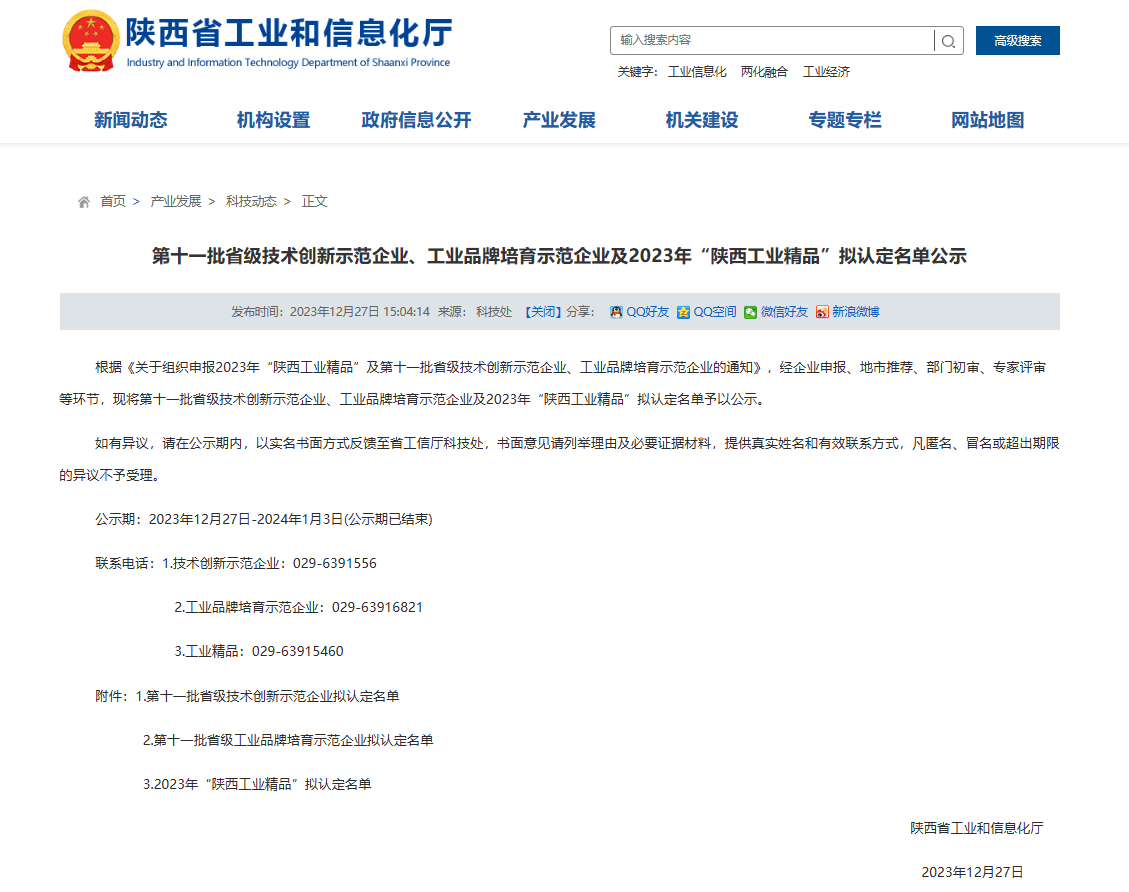Screen dimensions: 1129x892
Task: Click the site title 陕西省工业和信息化厅
Action: coord(289,32)
